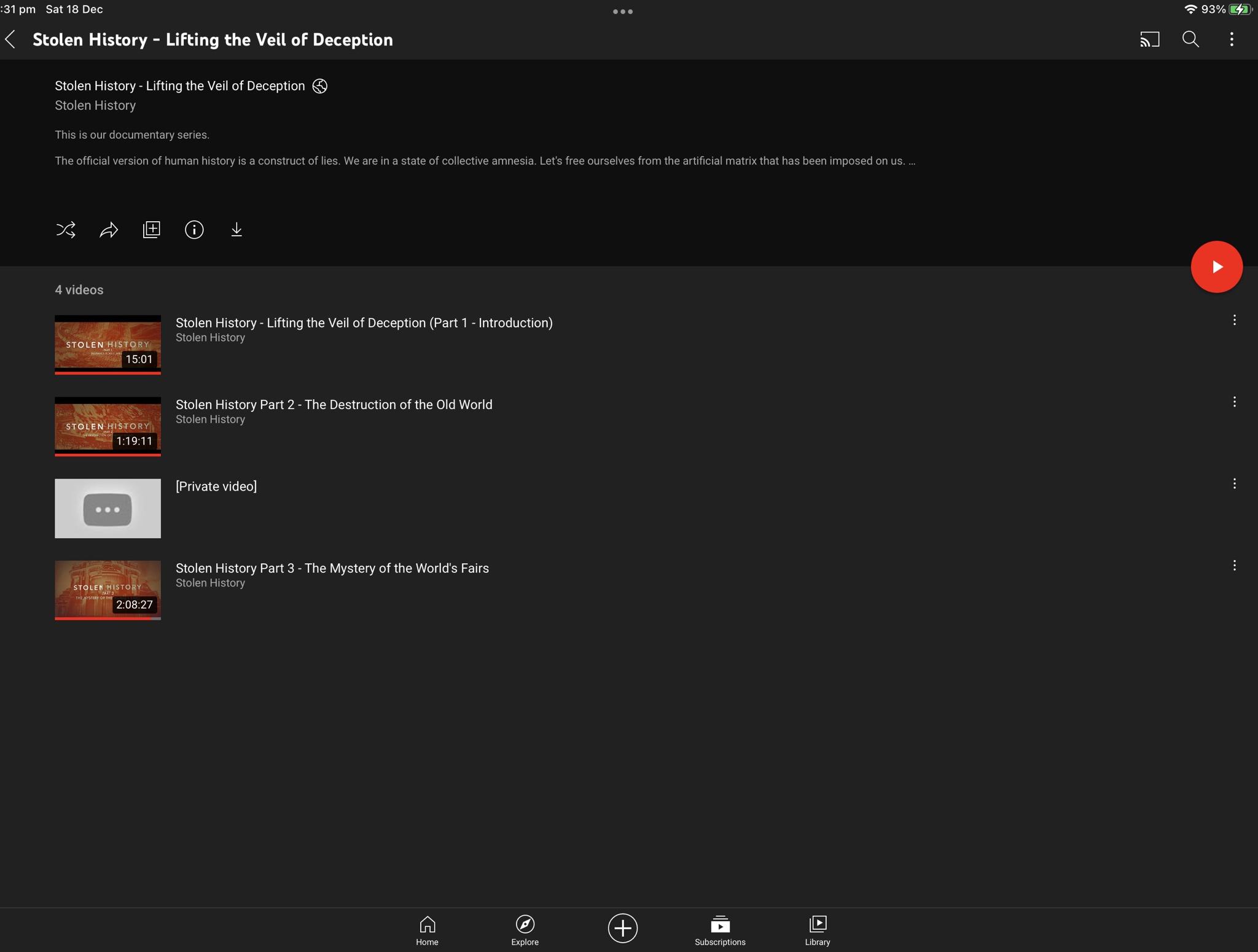Download the playlist

point(236,230)
